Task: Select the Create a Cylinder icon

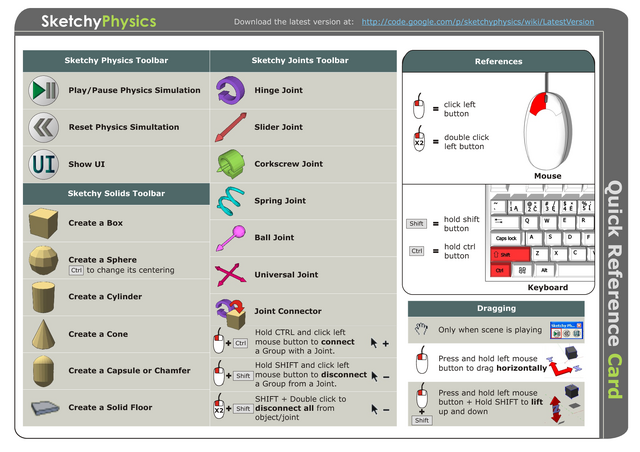Action: tap(43, 297)
